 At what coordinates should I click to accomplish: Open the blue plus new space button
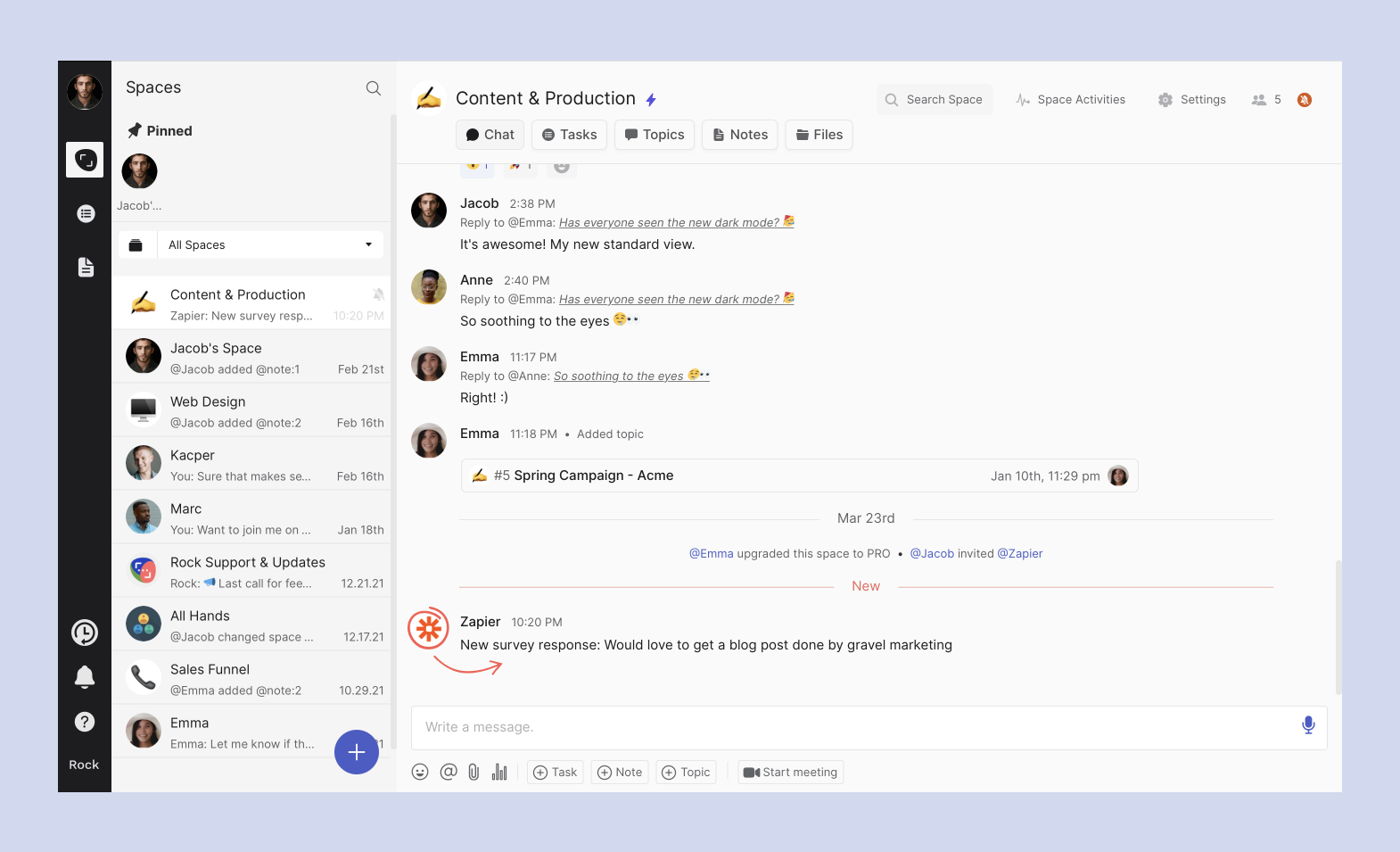tap(357, 752)
